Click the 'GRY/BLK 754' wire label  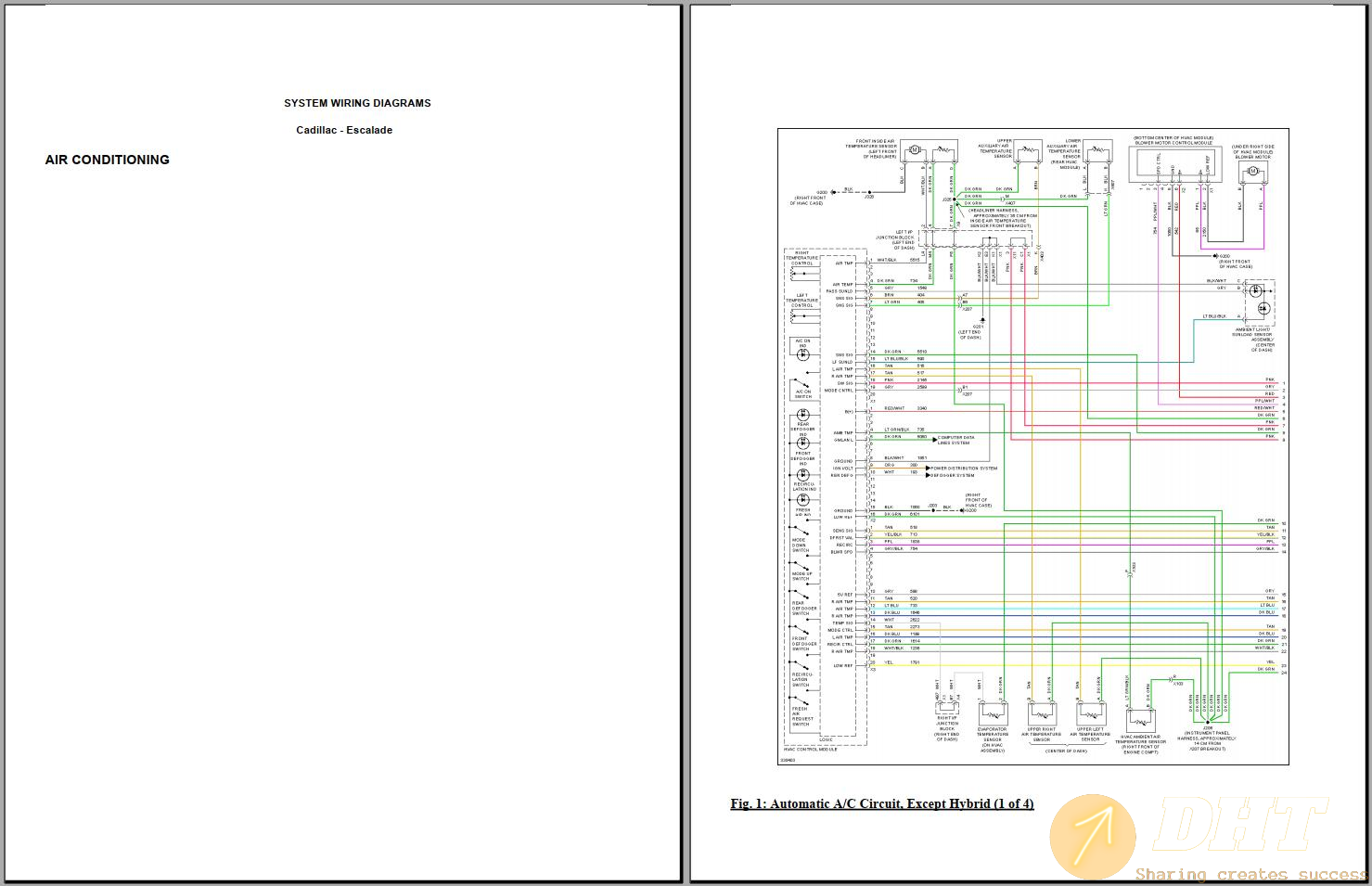point(901,548)
